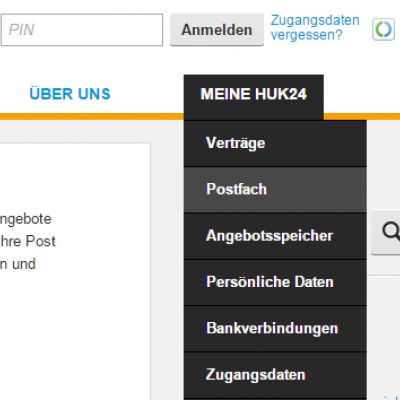This screenshot has height=400, width=400.
Task: Click the green-blue circular icon beside the login link
Action: click(383, 29)
